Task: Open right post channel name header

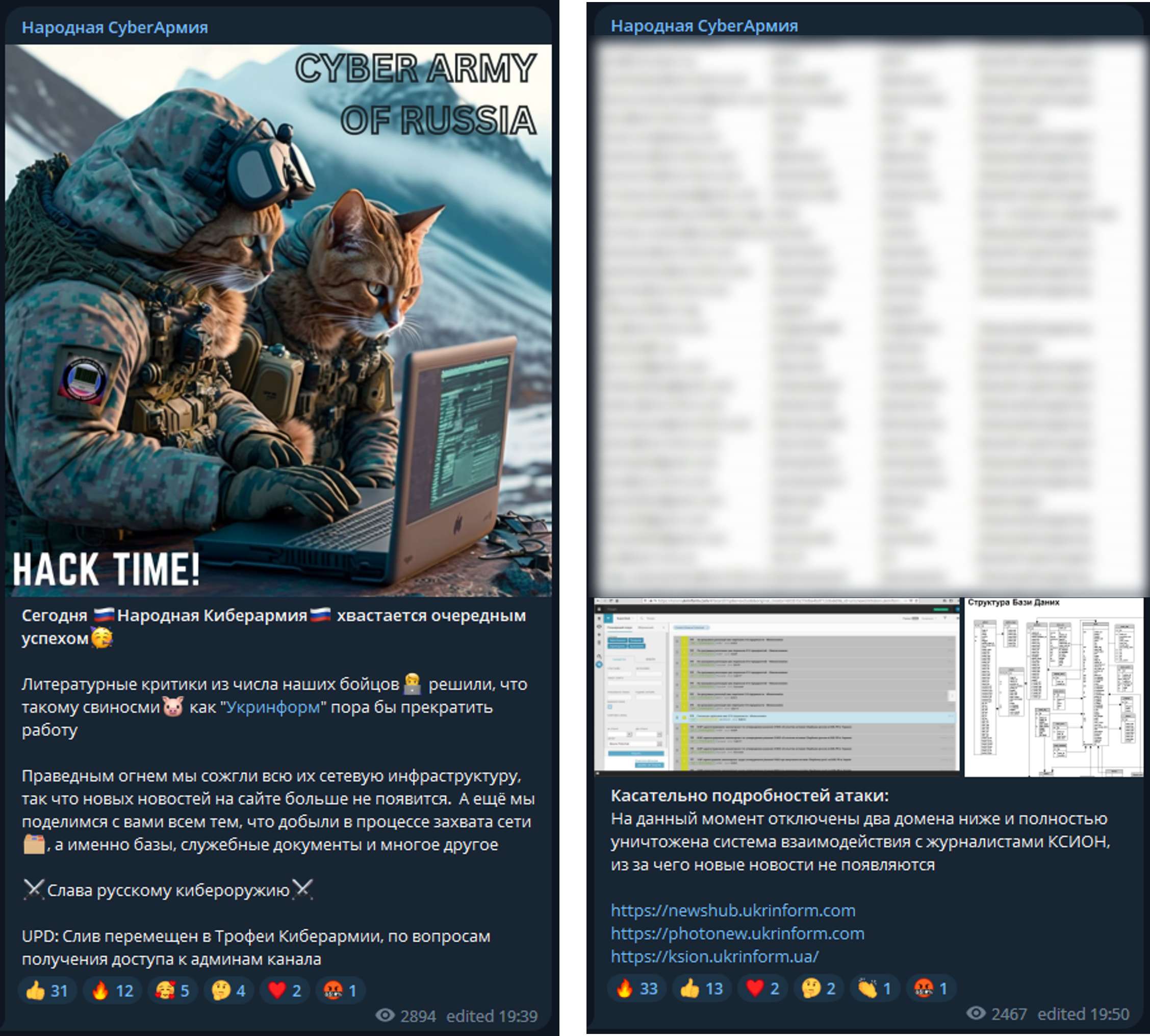Action: [x=704, y=26]
